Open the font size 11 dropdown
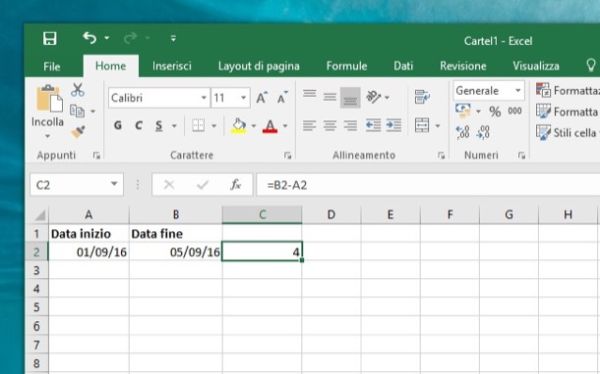The width and height of the screenshot is (600, 374). tap(243, 98)
